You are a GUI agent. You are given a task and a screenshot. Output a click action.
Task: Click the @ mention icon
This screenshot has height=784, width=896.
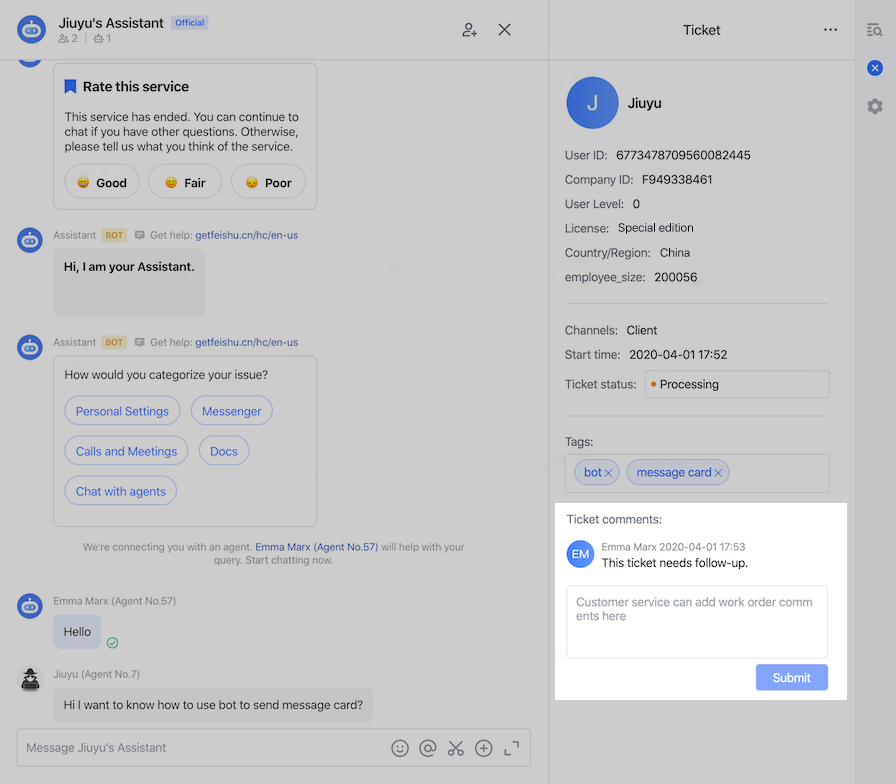(428, 748)
